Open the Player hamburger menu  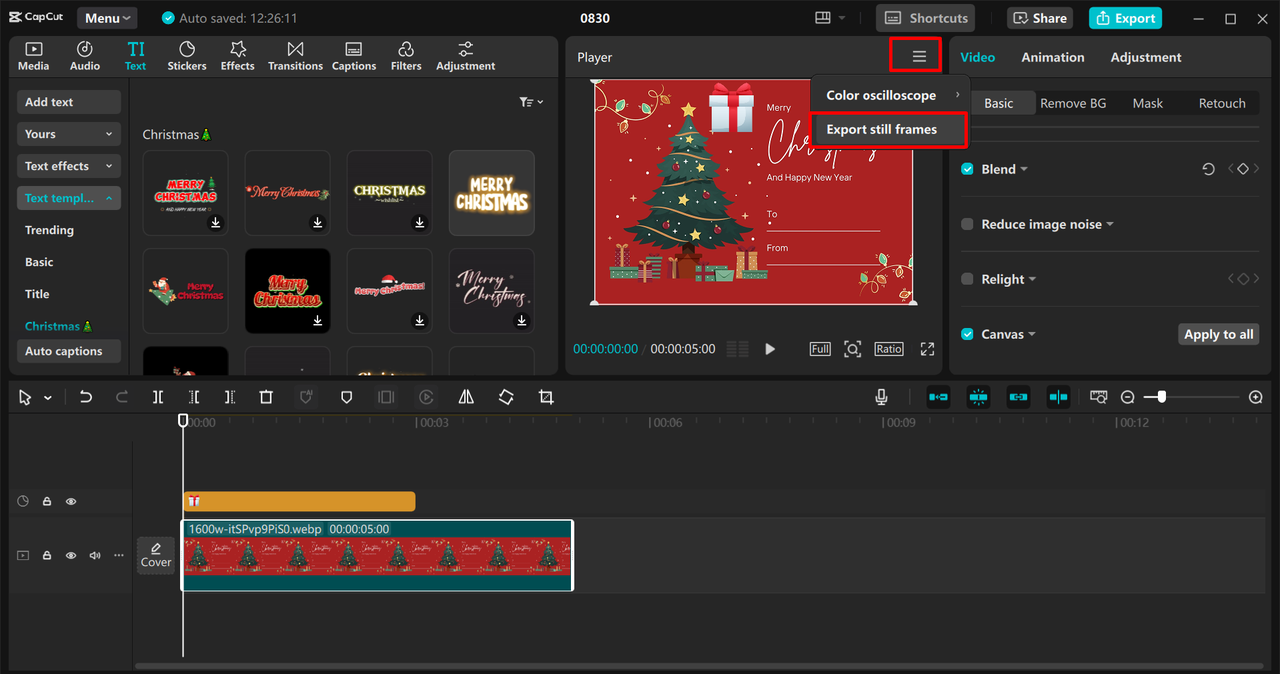pyautogui.click(x=919, y=57)
